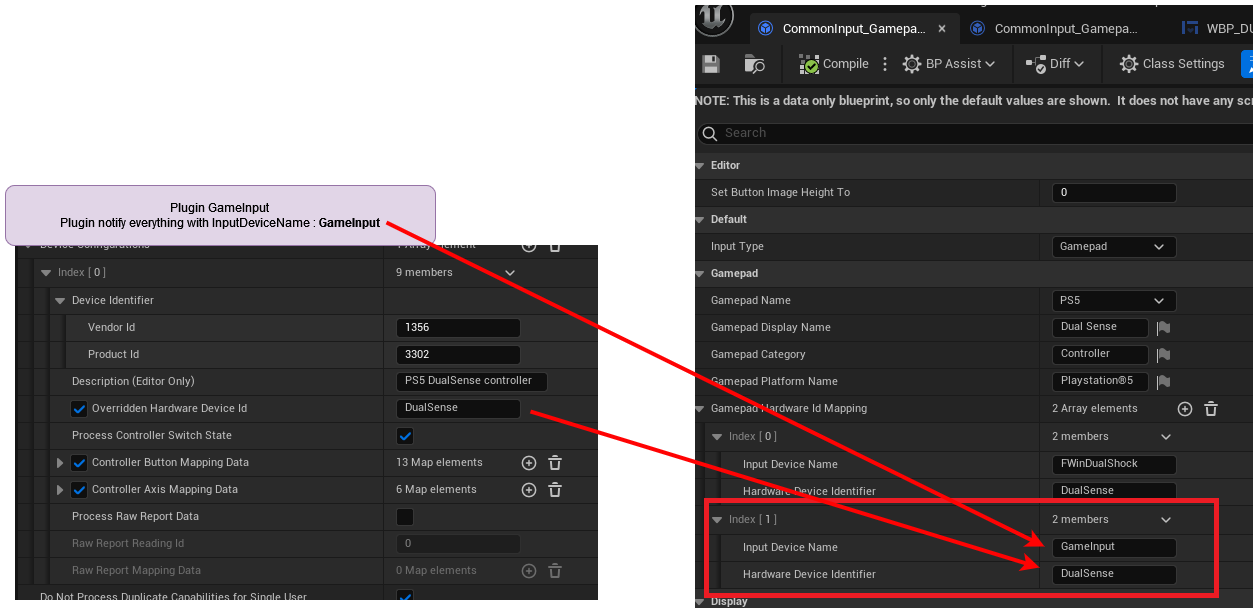Image resolution: width=1259 pixels, height=613 pixels.
Task: Toggle Do Not Process Duplicate Capabilities checkbox
Action: click(x=405, y=596)
